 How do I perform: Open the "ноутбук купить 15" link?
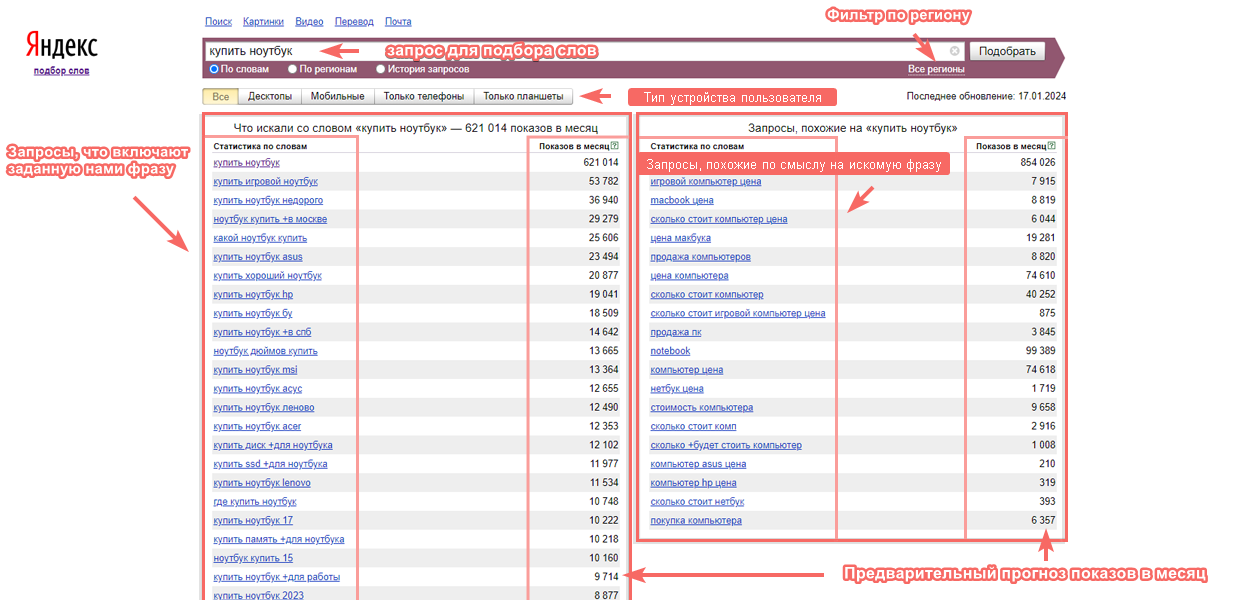click(253, 558)
